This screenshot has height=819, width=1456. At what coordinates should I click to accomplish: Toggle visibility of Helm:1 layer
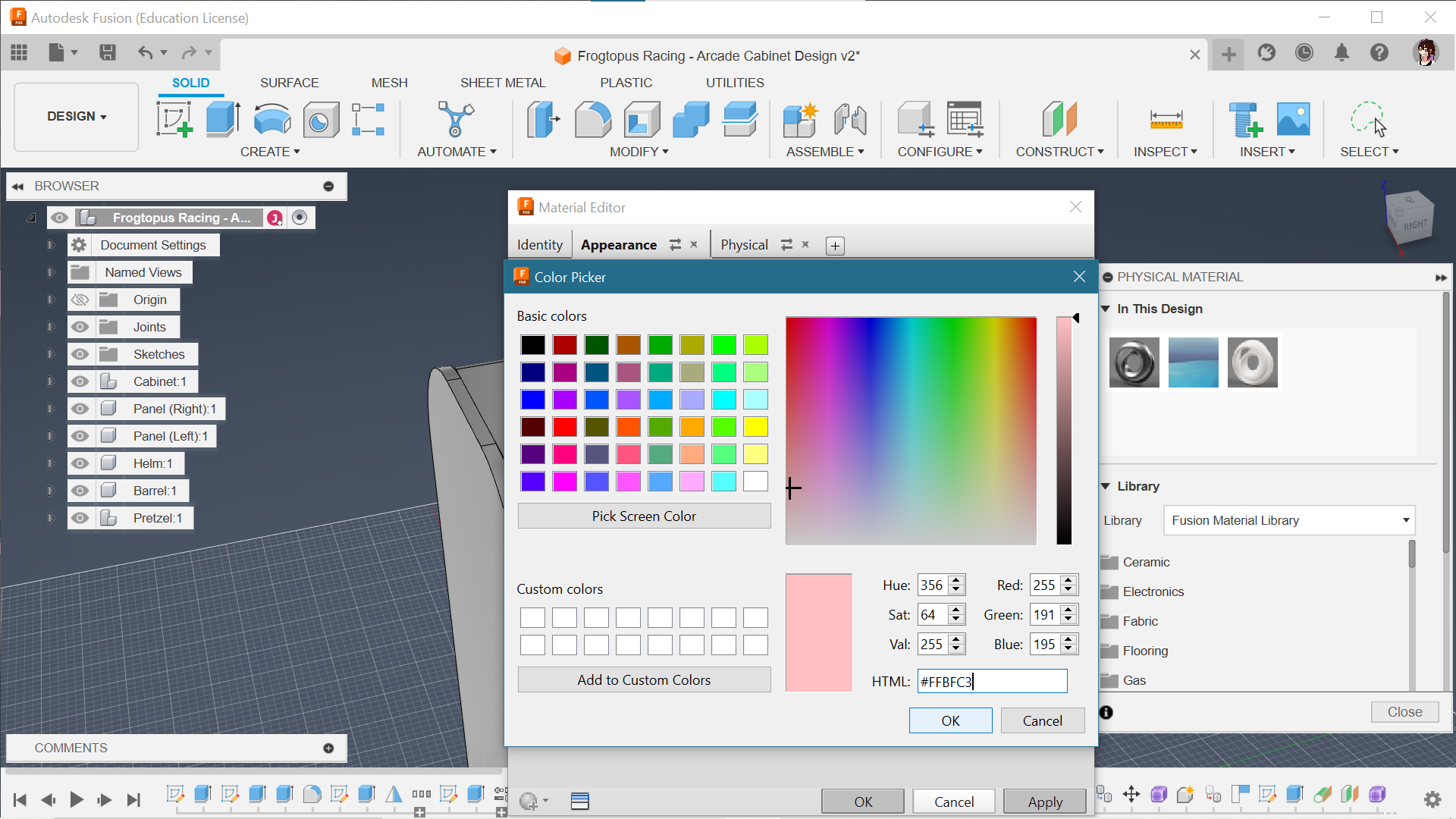tap(80, 463)
